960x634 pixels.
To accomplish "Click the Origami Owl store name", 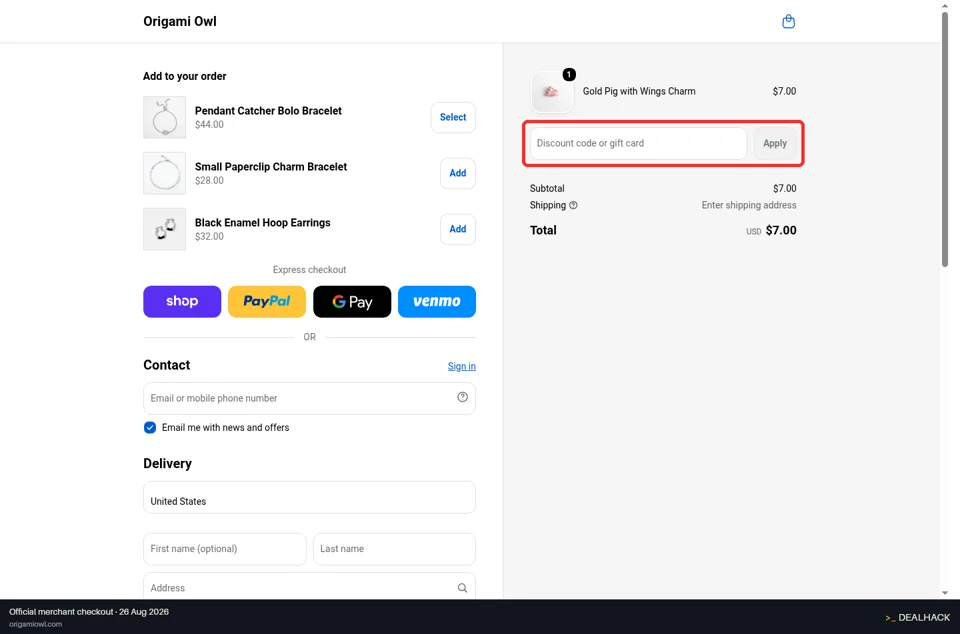I will coord(180,21).
